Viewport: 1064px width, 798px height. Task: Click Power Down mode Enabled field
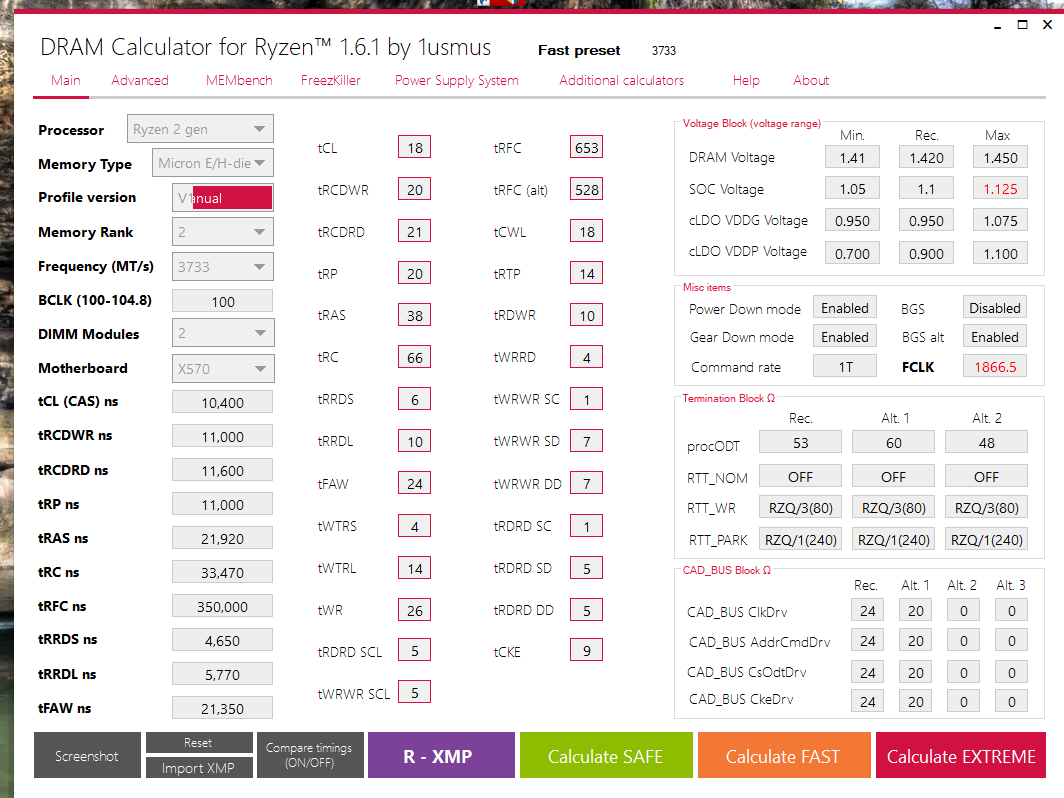(x=845, y=308)
